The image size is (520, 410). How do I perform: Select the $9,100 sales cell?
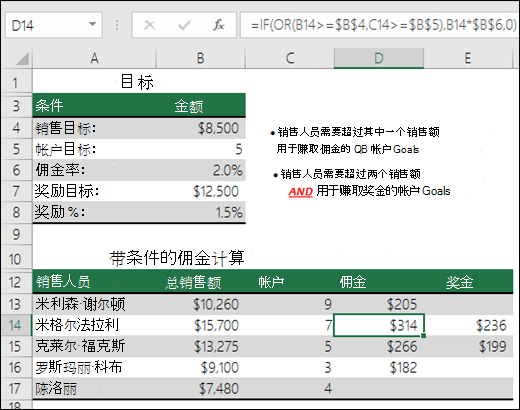click(201, 367)
